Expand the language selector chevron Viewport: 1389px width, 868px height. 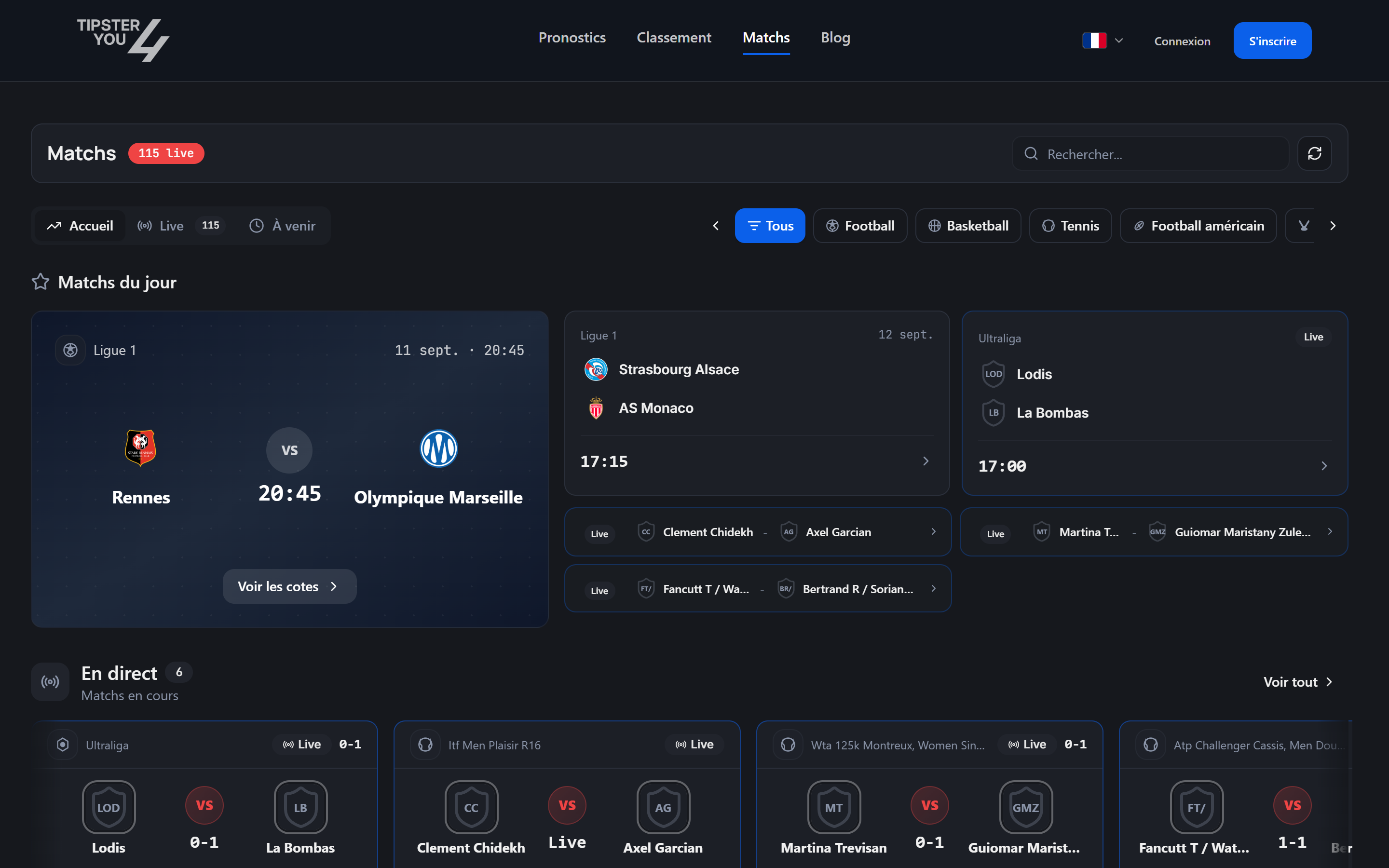[x=1118, y=41]
